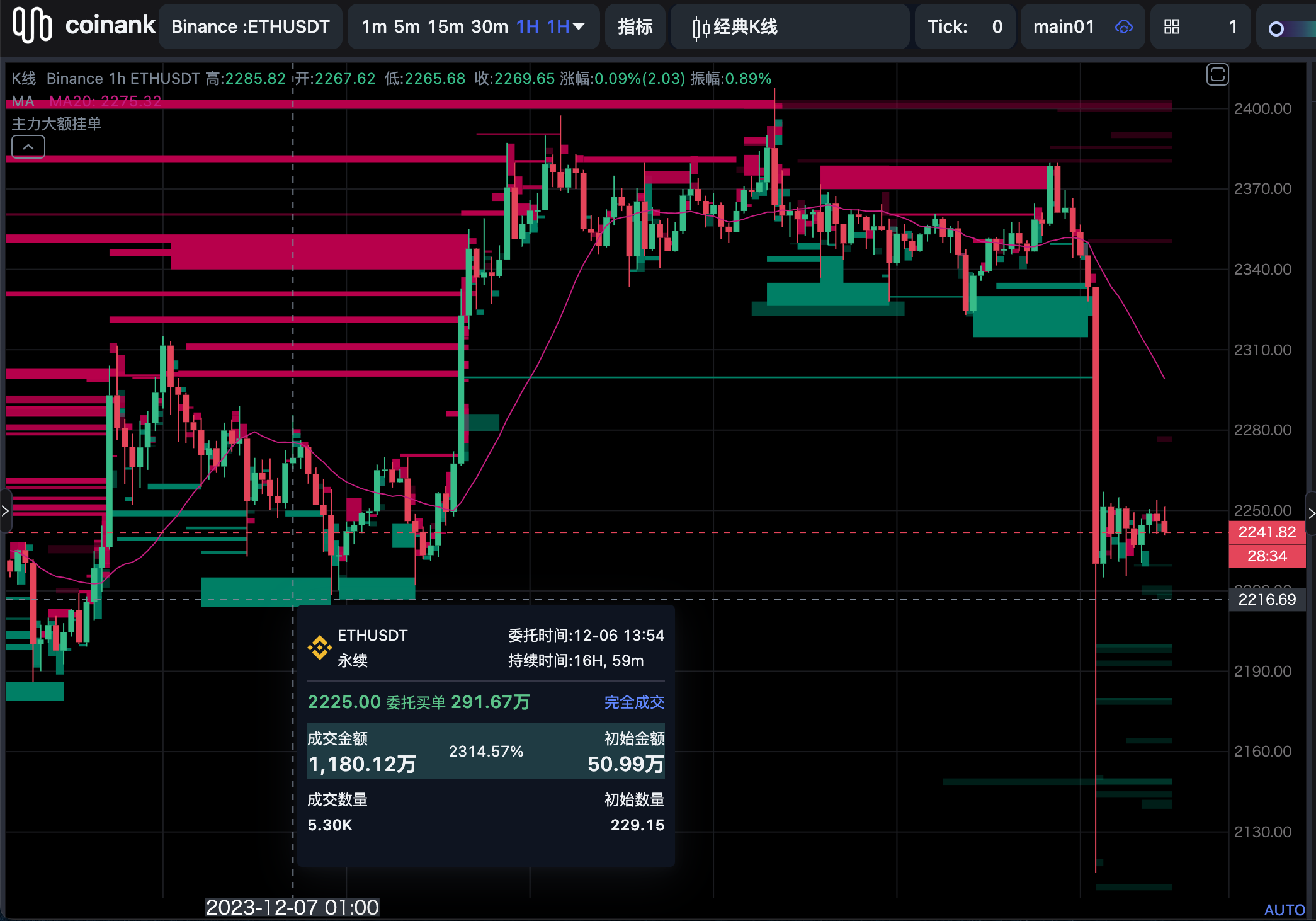Click the Binance logo in the order tooltip
Viewport: 1316px width, 921px height.
pyautogui.click(x=320, y=647)
